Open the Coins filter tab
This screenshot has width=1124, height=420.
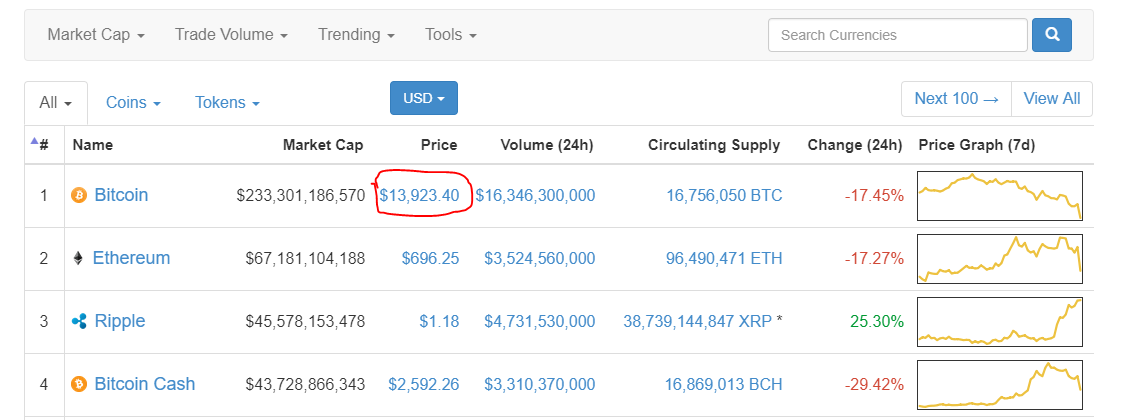(133, 102)
